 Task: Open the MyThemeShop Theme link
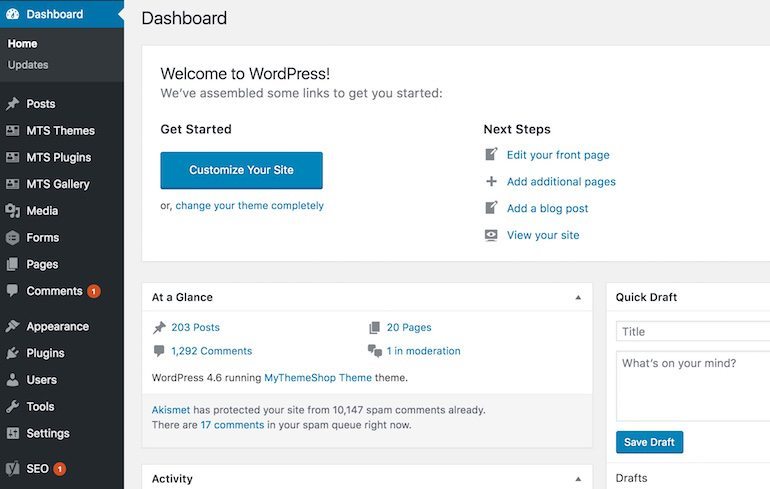click(x=318, y=378)
